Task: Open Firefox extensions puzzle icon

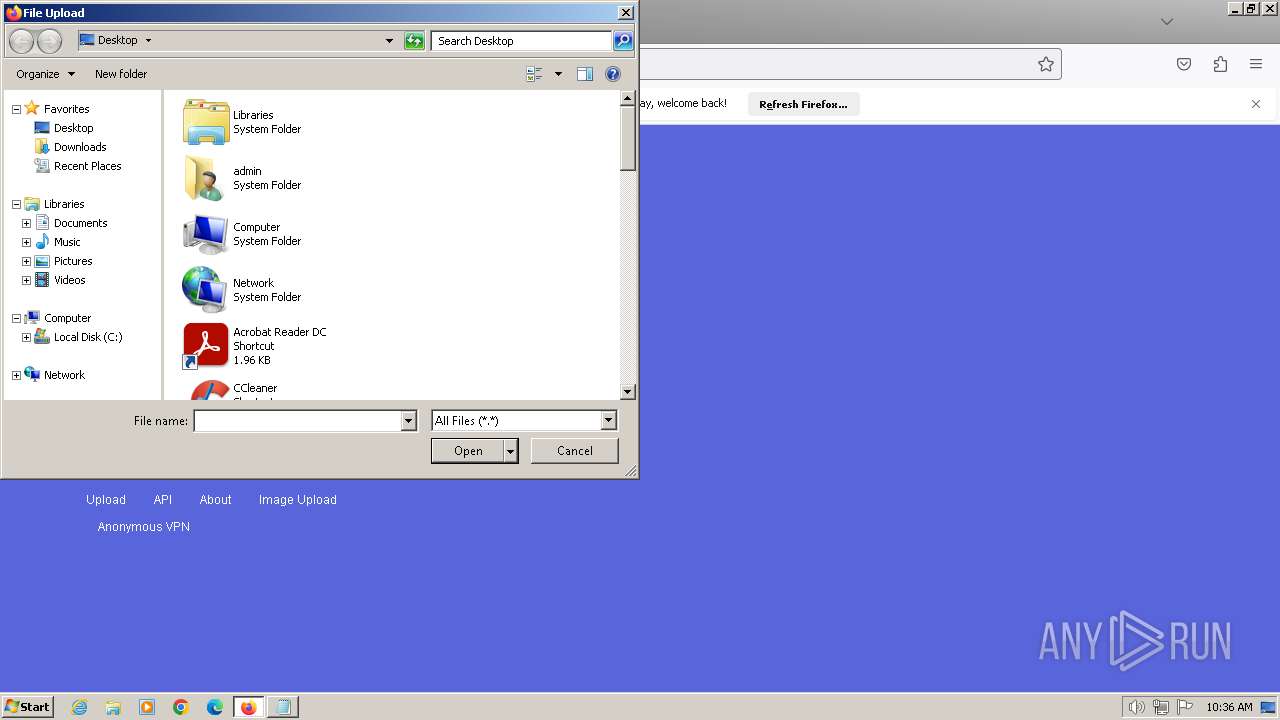Action: [x=1220, y=64]
